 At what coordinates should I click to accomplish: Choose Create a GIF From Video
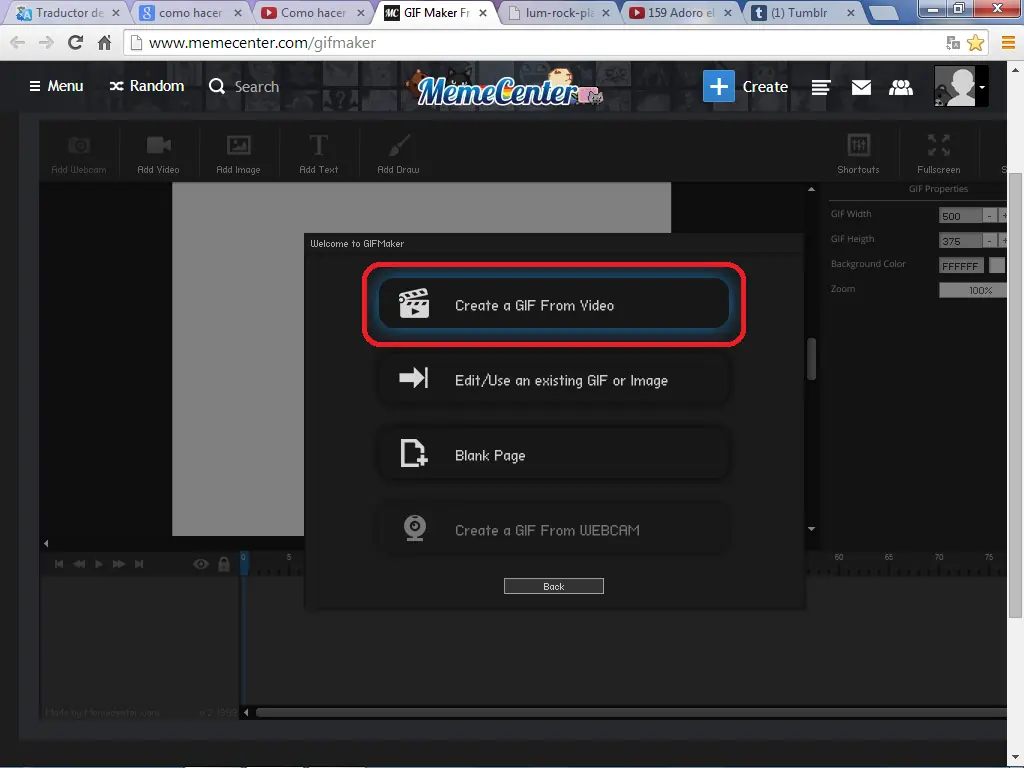(x=554, y=305)
